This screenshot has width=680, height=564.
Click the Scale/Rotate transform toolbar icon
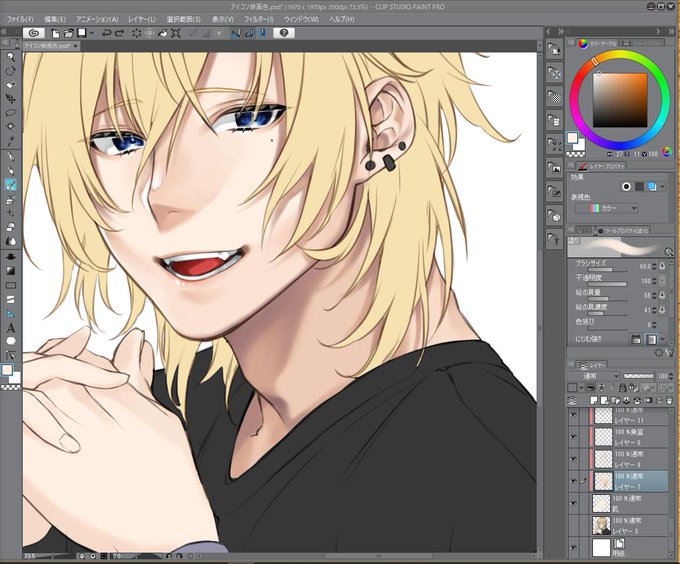coord(176,33)
